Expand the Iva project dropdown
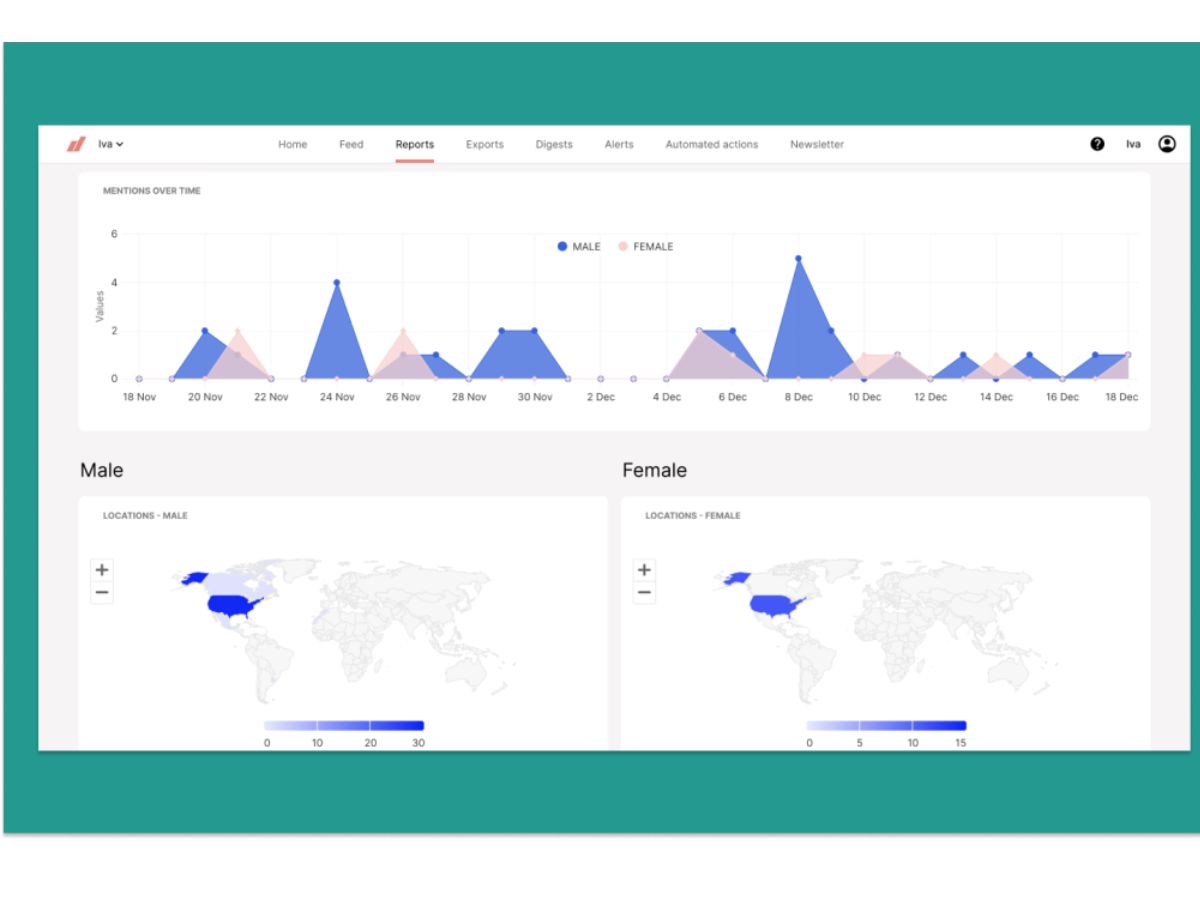The image size is (1200, 900). [110, 144]
